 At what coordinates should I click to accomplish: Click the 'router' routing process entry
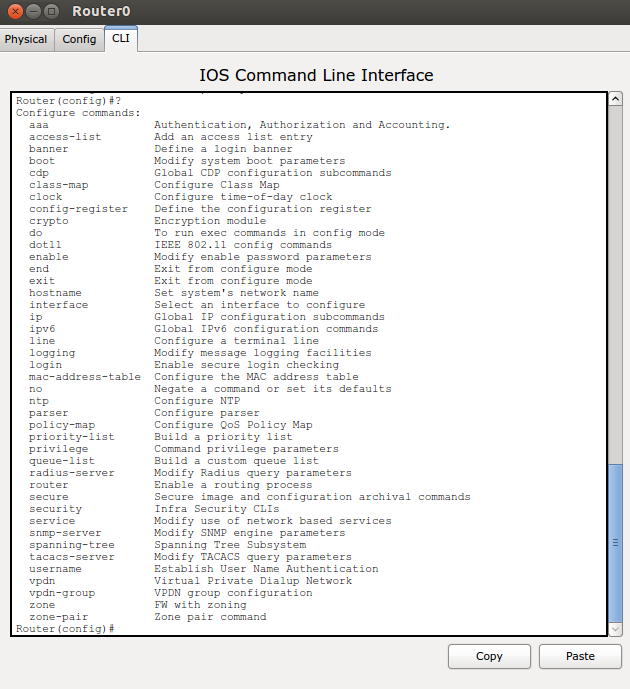tap(48, 485)
